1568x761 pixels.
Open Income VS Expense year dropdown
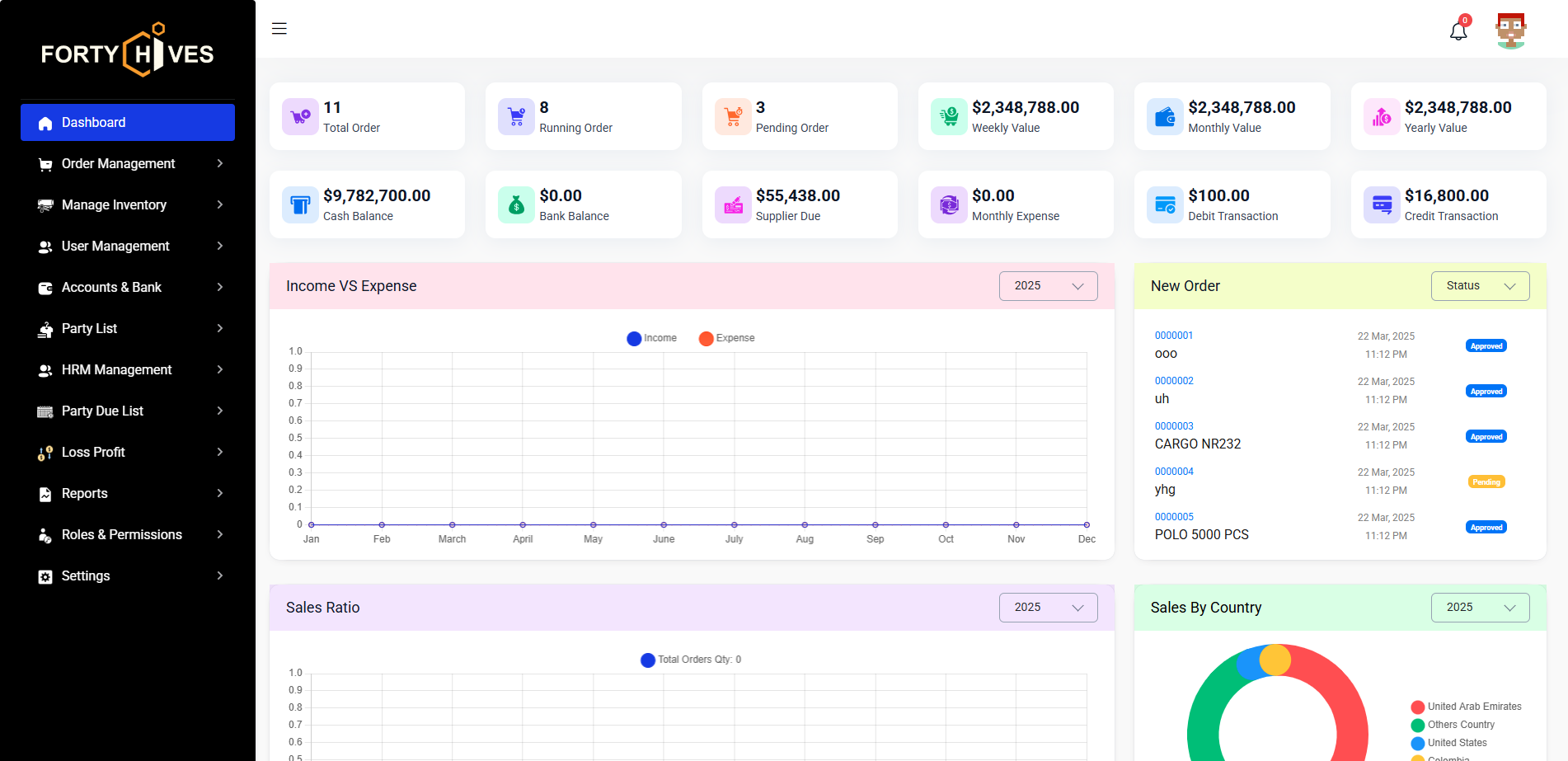pyautogui.click(x=1048, y=286)
